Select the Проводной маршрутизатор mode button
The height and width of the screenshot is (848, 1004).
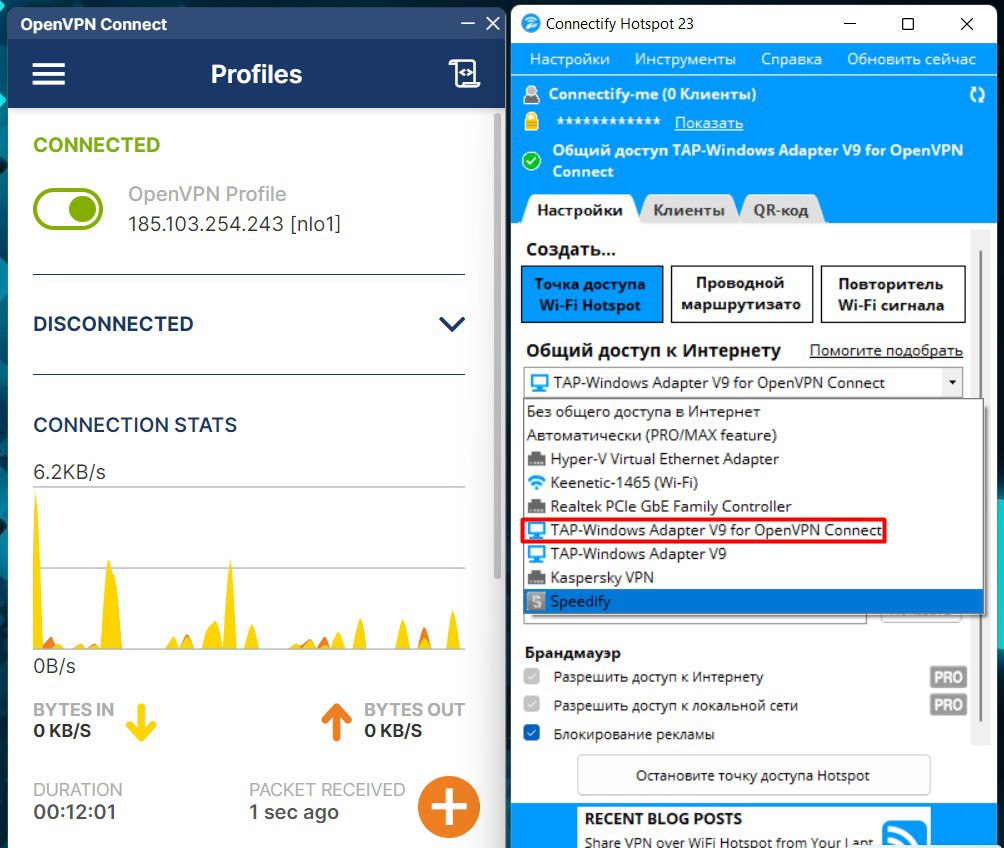pos(741,294)
